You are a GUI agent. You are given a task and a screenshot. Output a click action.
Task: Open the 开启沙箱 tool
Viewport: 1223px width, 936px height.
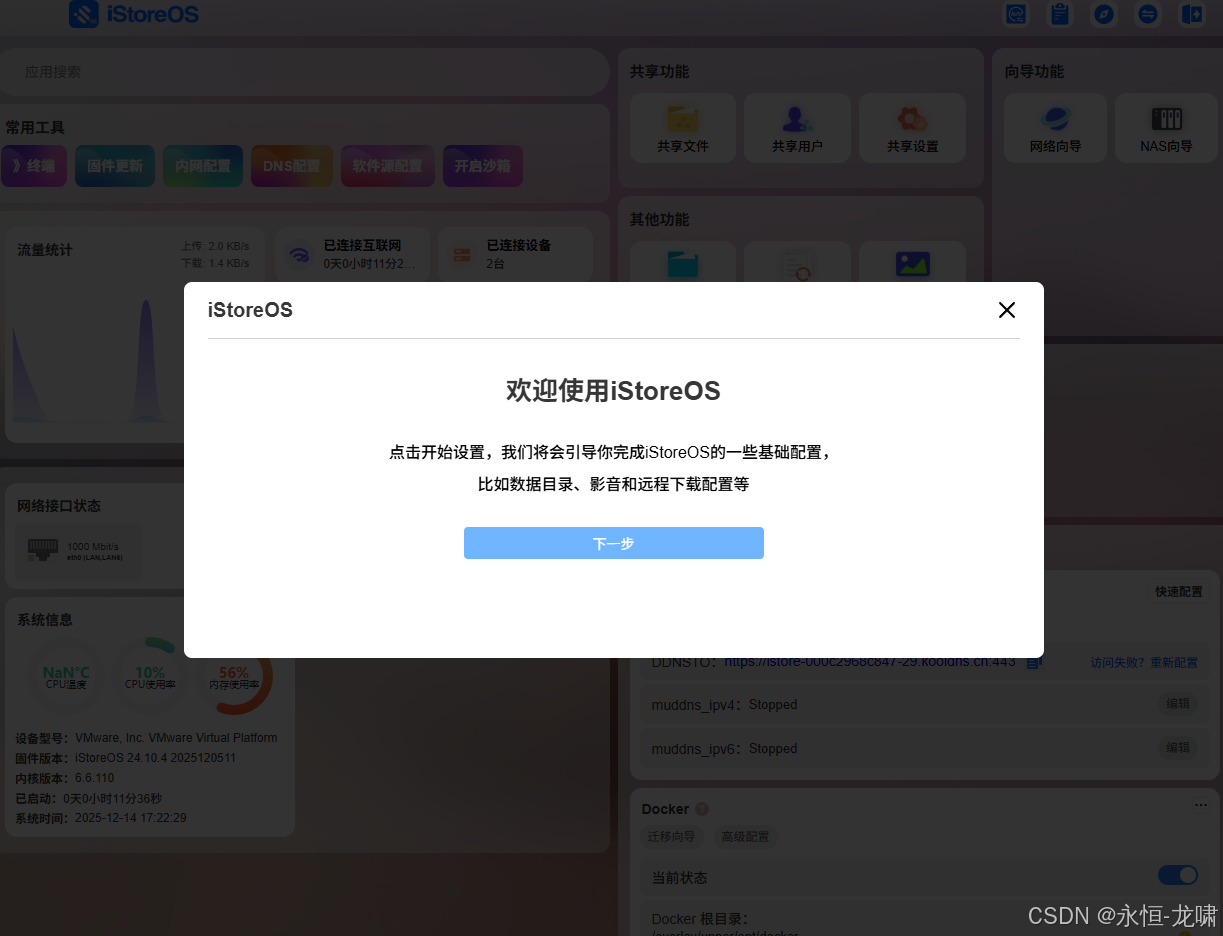(483, 166)
